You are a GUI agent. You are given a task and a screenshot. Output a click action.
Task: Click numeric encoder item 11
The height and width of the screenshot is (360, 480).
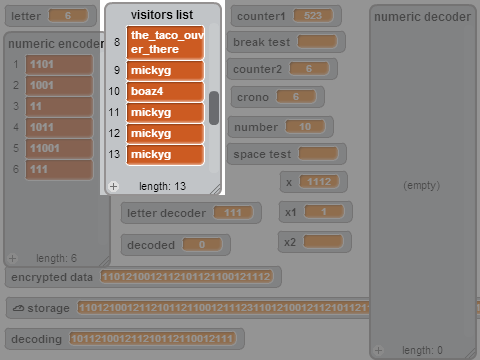click(x=59, y=106)
